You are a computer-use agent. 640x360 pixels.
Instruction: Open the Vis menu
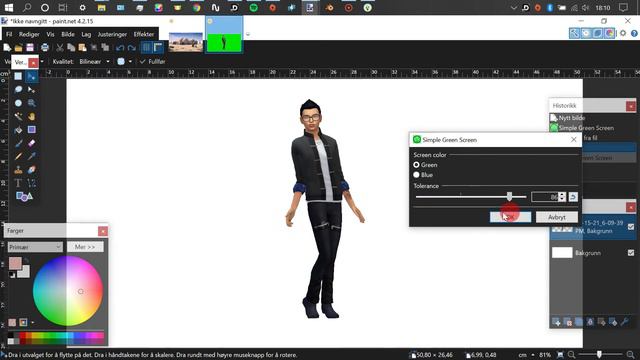[x=50, y=34]
